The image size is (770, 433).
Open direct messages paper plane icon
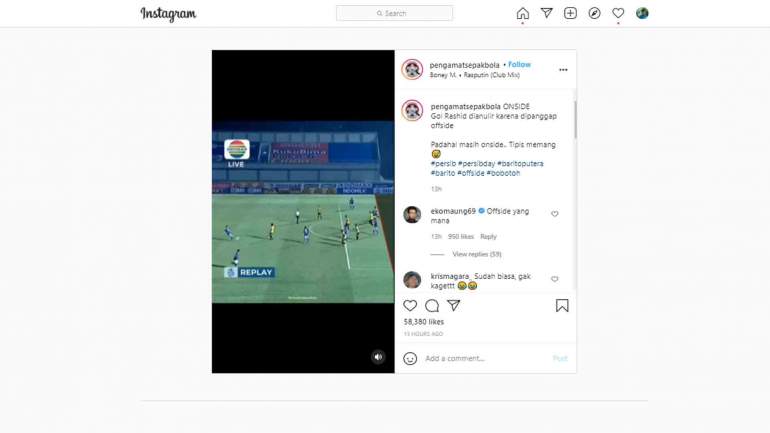546,13
